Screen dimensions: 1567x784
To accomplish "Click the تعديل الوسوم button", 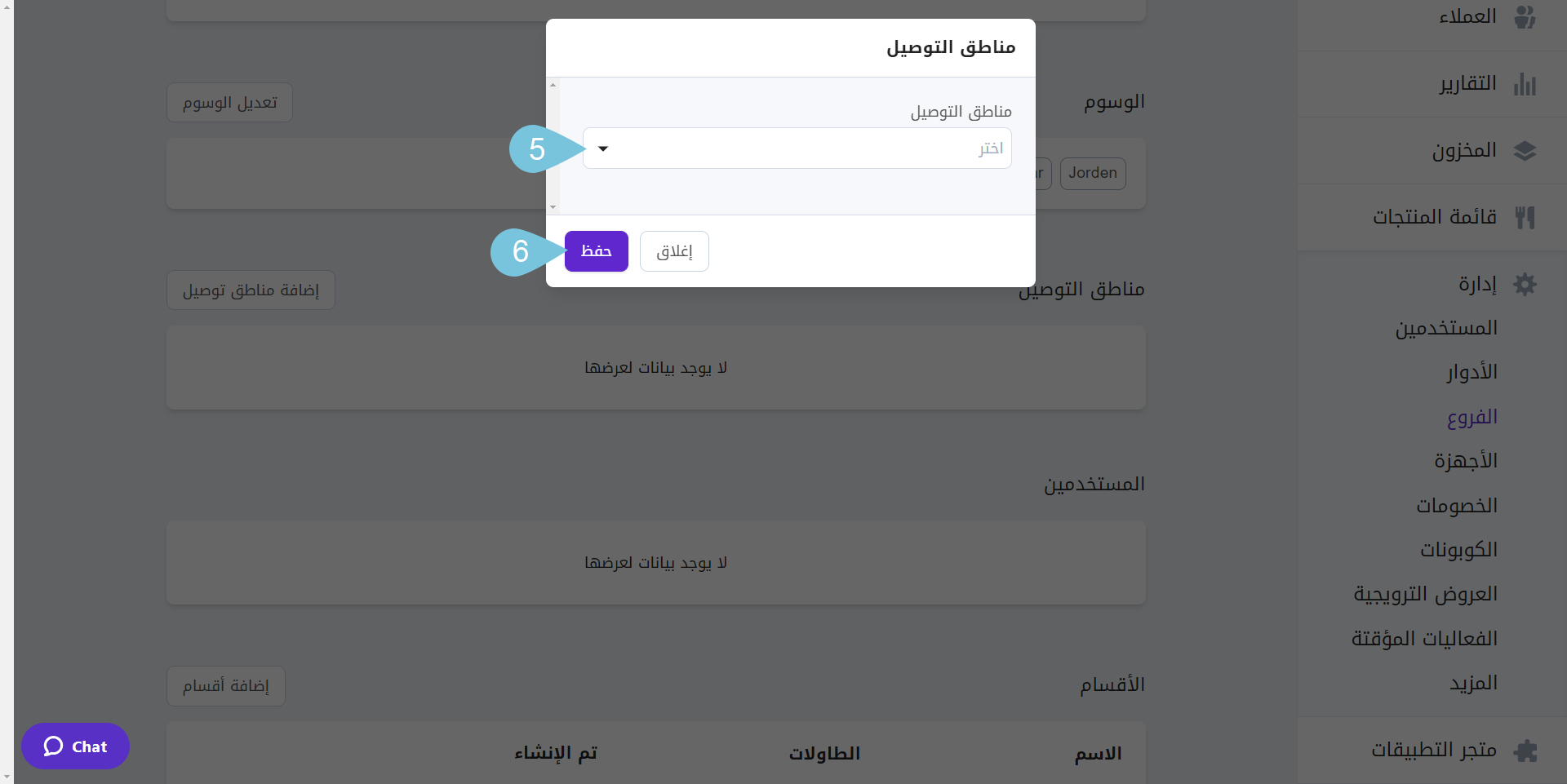I will click(x=229, y=102).
